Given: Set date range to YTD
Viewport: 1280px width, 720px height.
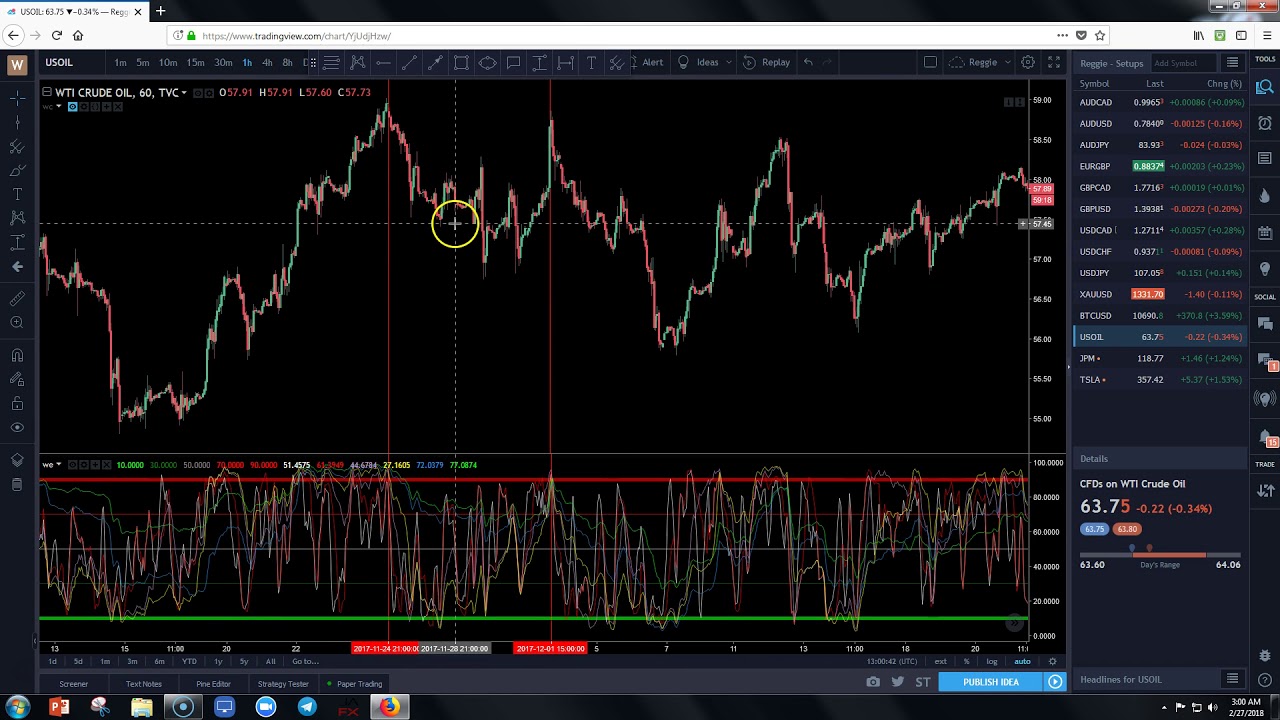Looking at the screenshot, I should point(189,661).
